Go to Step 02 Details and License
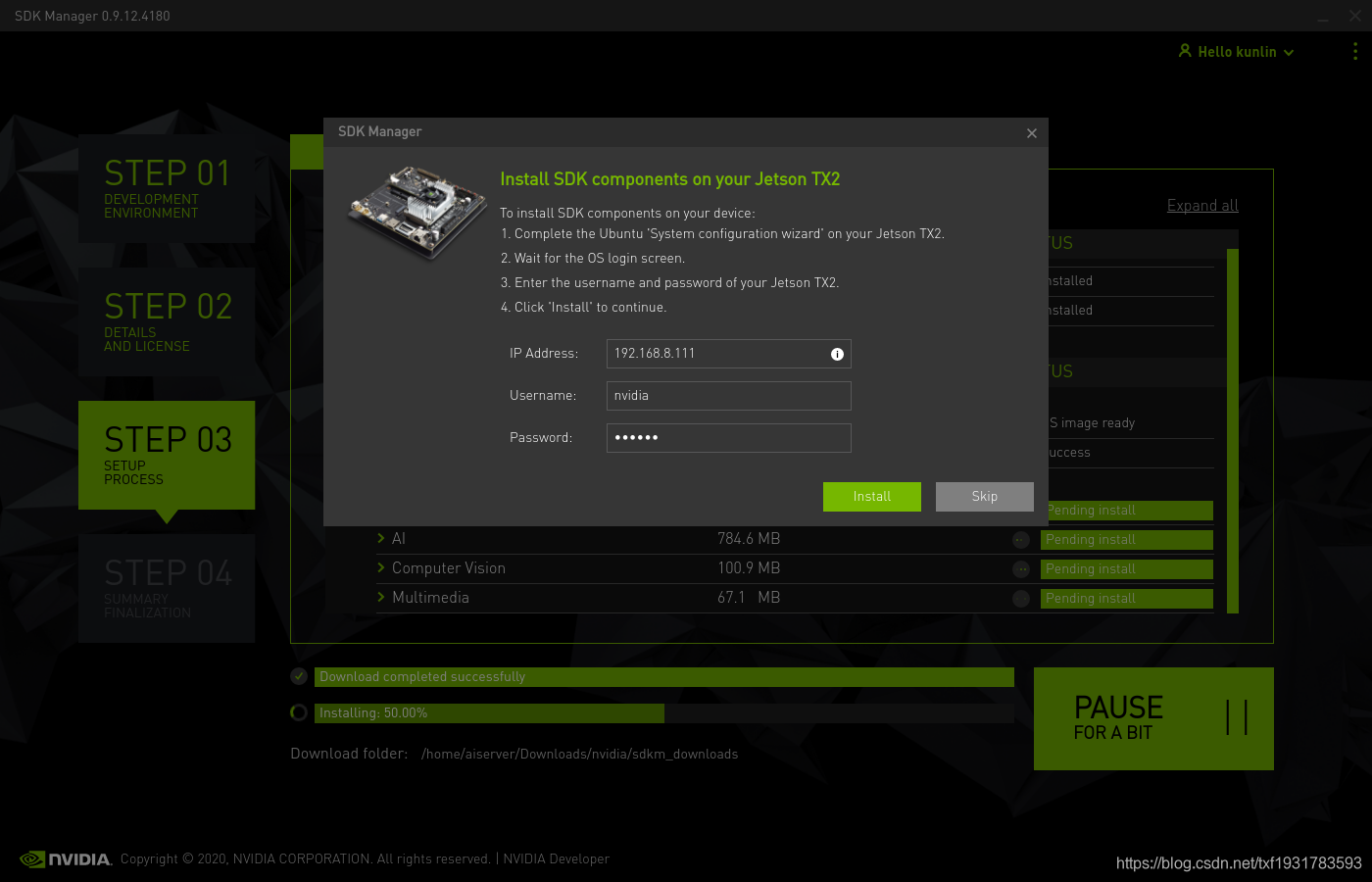This screenshot has width=1372, height=882. point(167,321)
